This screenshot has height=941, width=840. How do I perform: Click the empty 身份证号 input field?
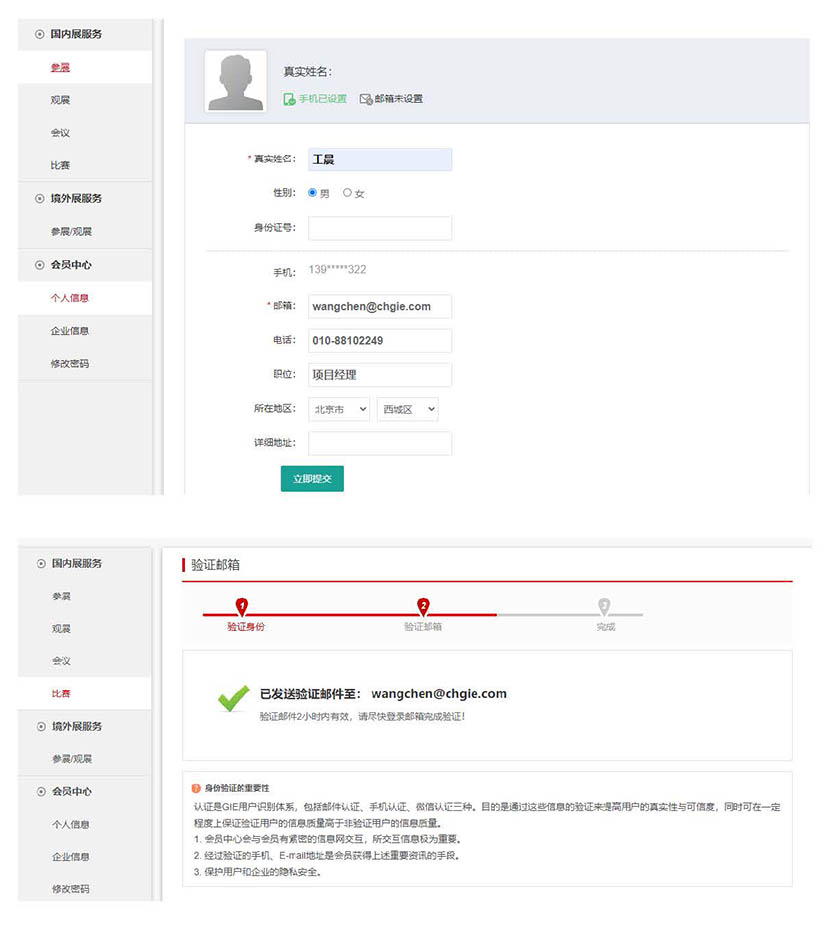point(379,228)
